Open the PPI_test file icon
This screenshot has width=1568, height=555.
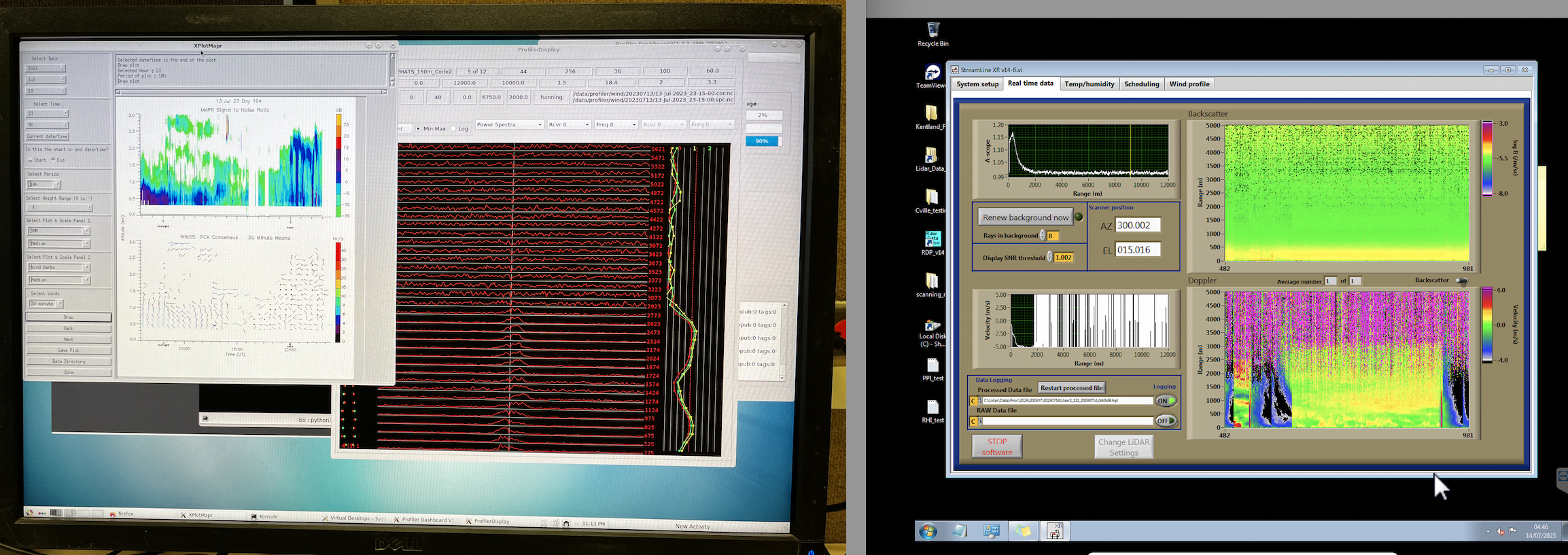tap(933, 365)
